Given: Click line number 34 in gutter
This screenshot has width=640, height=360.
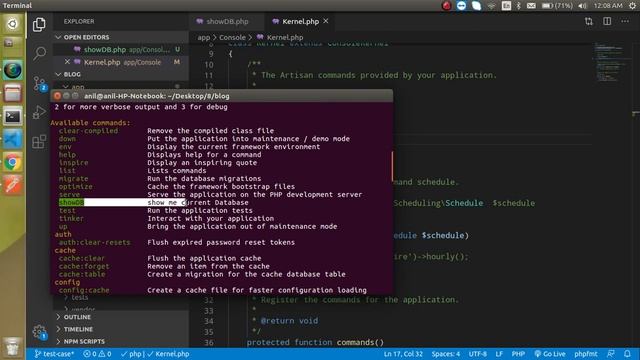Looking at the screenshot, I should (209, 321).
